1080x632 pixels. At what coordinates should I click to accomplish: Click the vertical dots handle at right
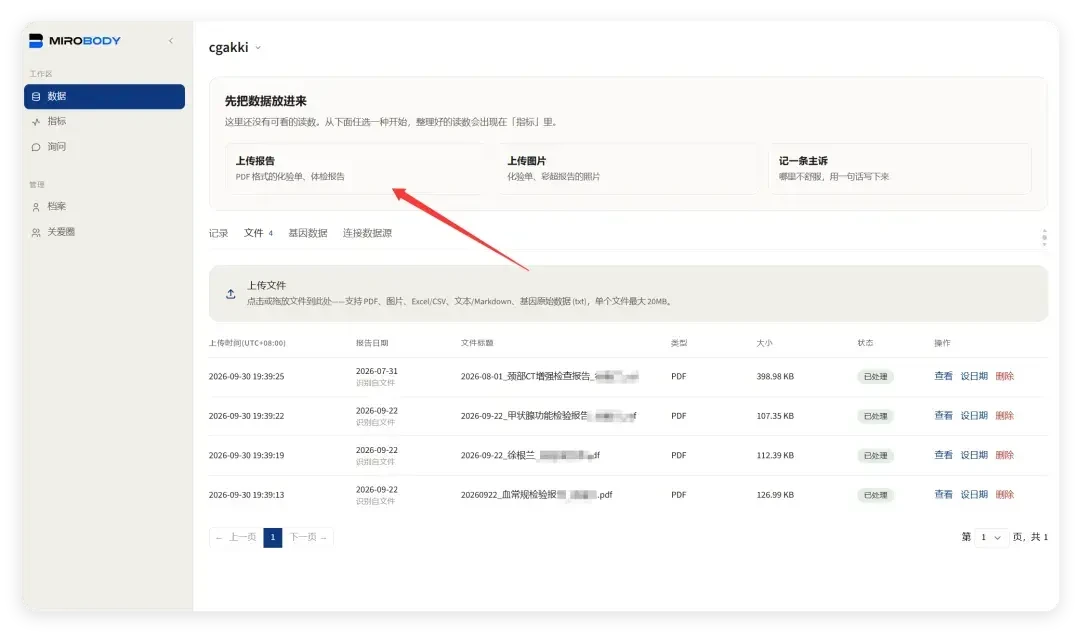(1044, 238)
